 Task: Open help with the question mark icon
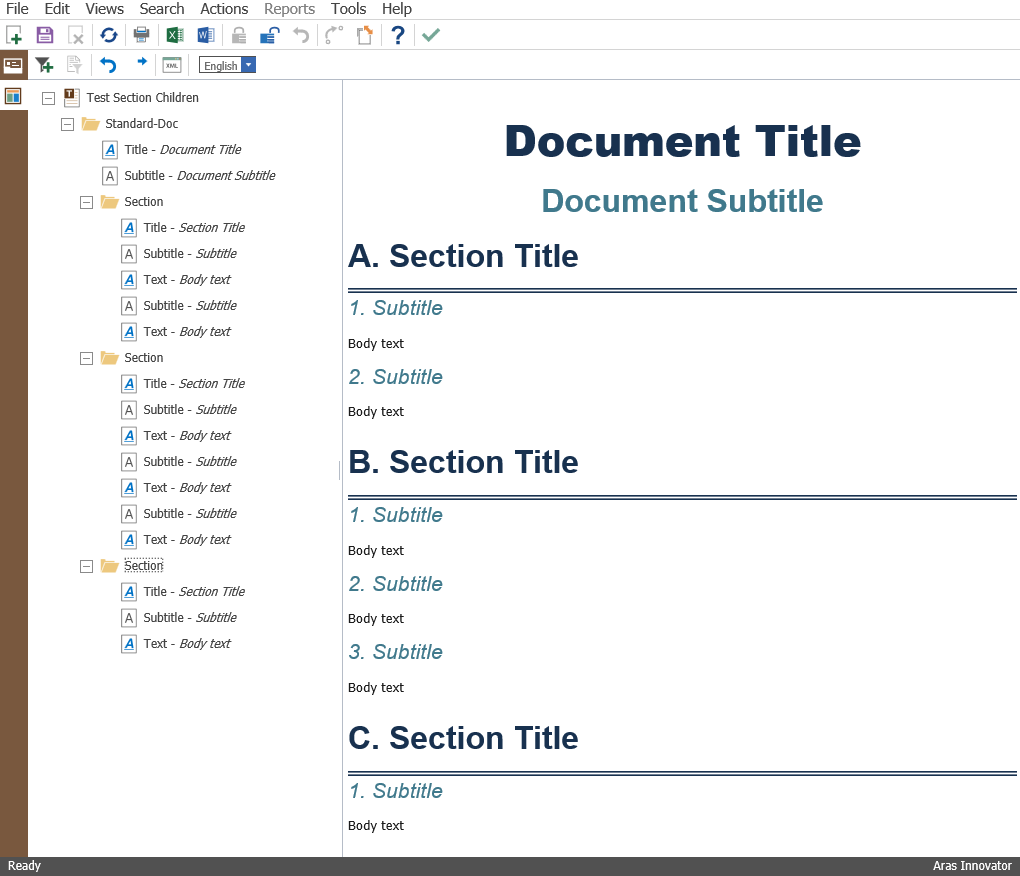(397, 35)
